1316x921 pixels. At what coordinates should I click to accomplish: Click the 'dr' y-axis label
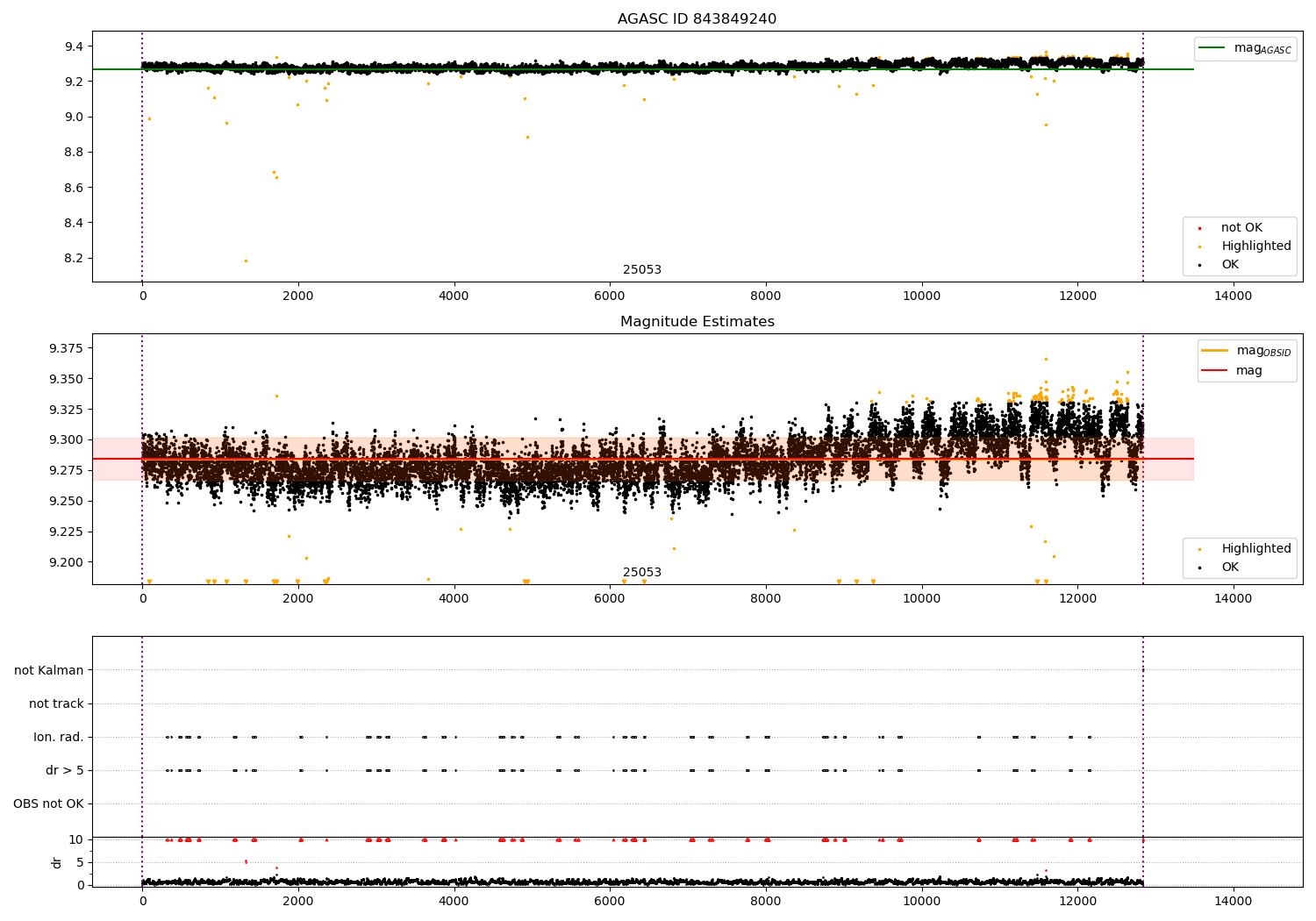coord(57,862)
